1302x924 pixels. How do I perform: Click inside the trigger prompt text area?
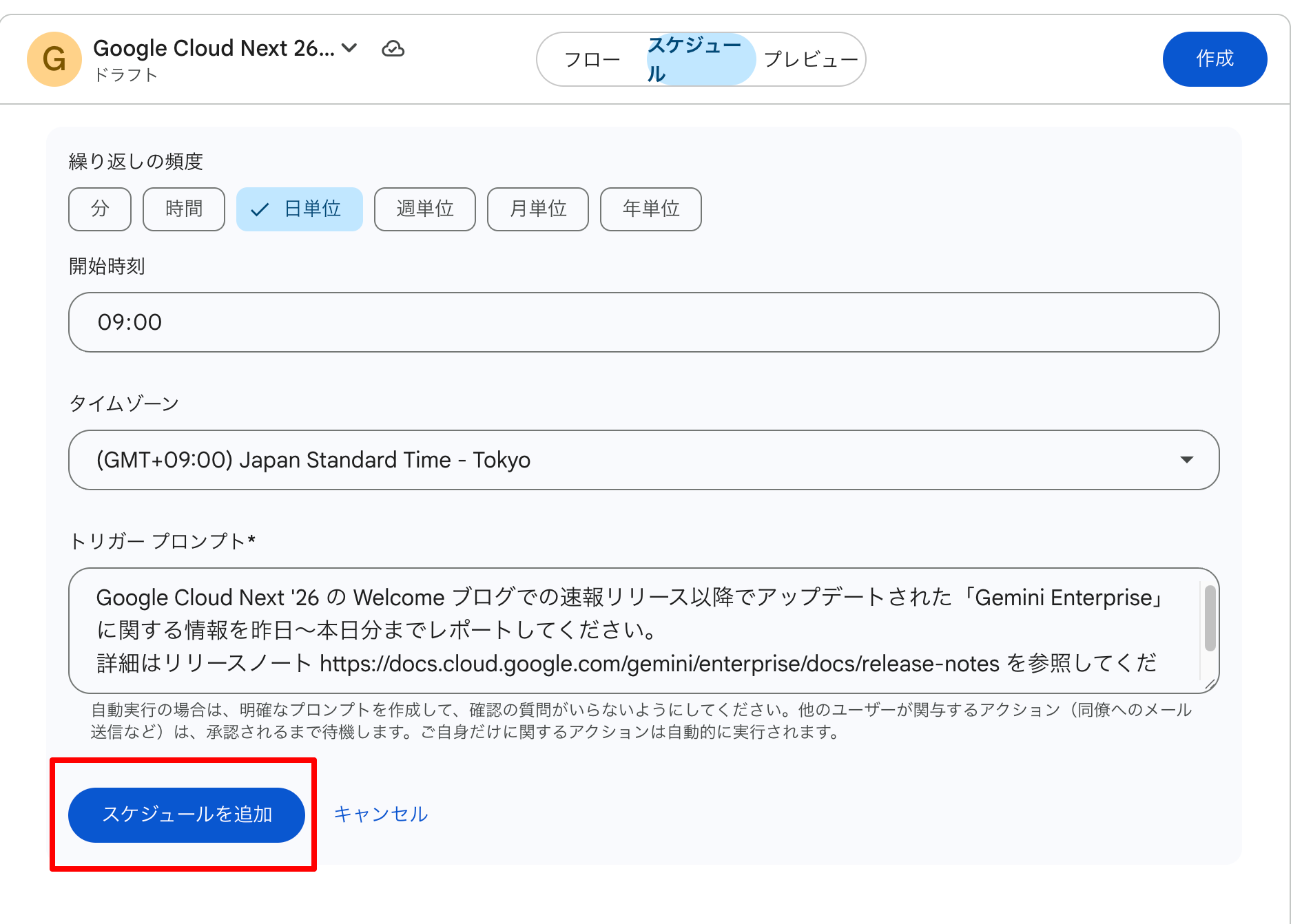(620, 630)
